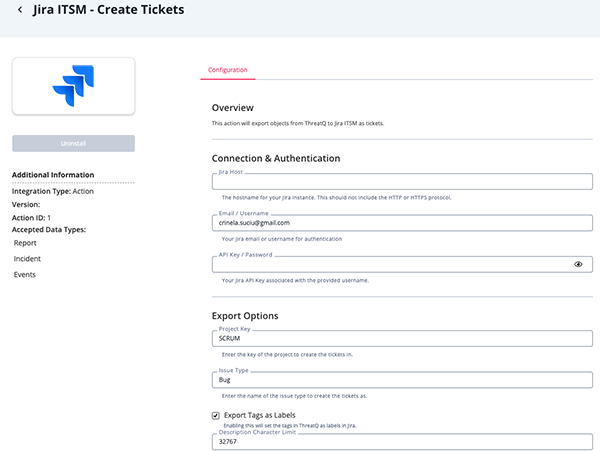This screenshot has height=451, width=600.
Task: Click the Jira ITSM logo thumbnail
Action: (73, 86)
